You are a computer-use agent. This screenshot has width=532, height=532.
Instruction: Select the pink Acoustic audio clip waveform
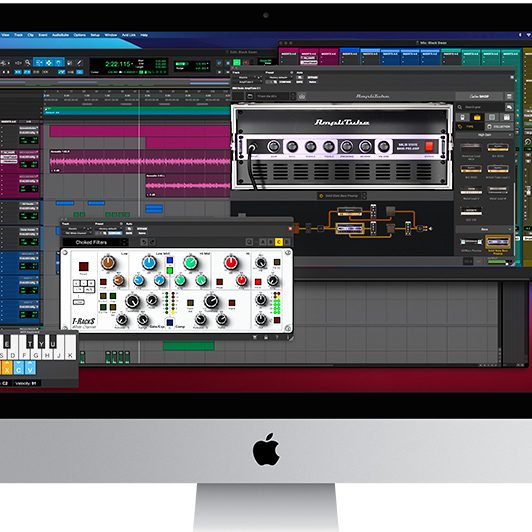pos(139,161)
